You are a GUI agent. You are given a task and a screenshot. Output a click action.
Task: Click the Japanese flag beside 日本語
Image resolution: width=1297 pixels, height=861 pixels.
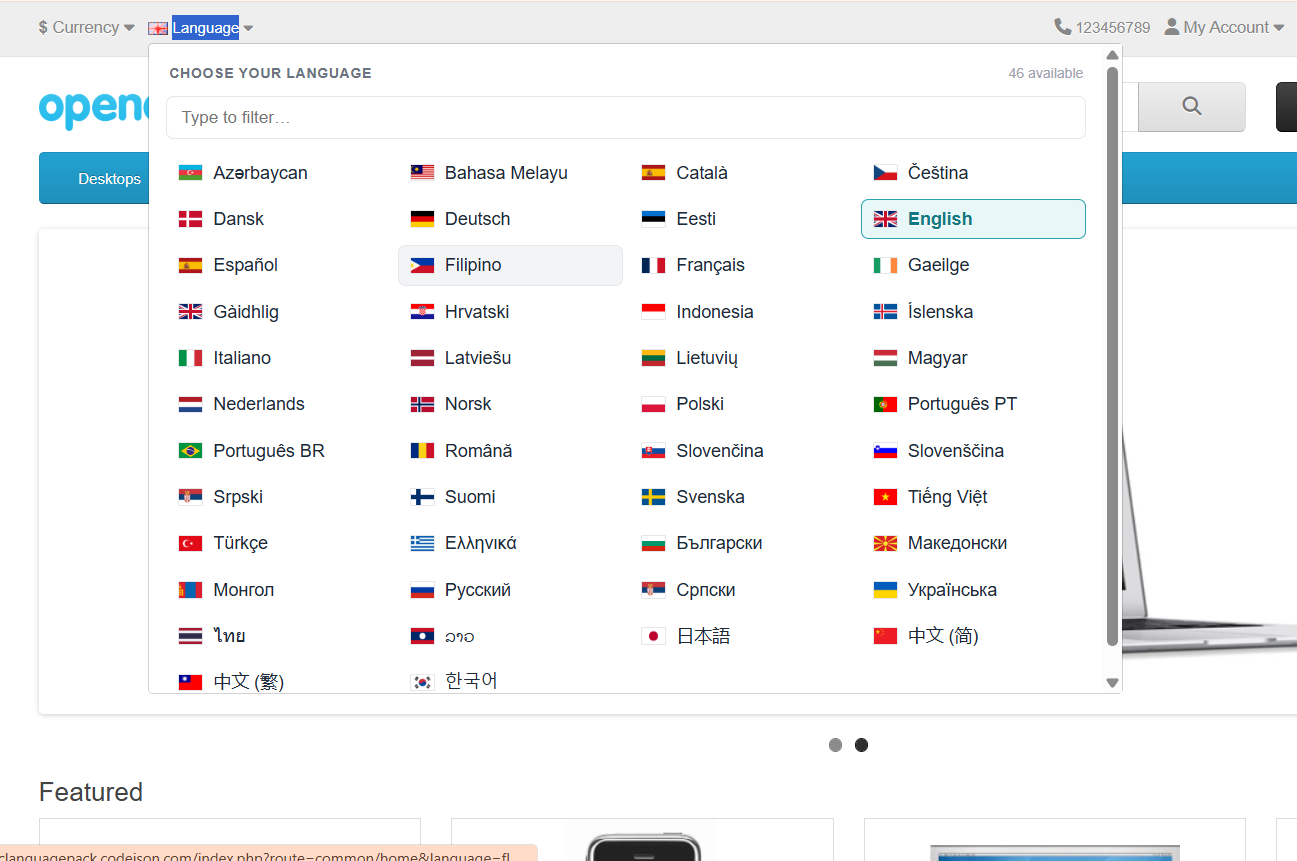(x=654, y=635)
